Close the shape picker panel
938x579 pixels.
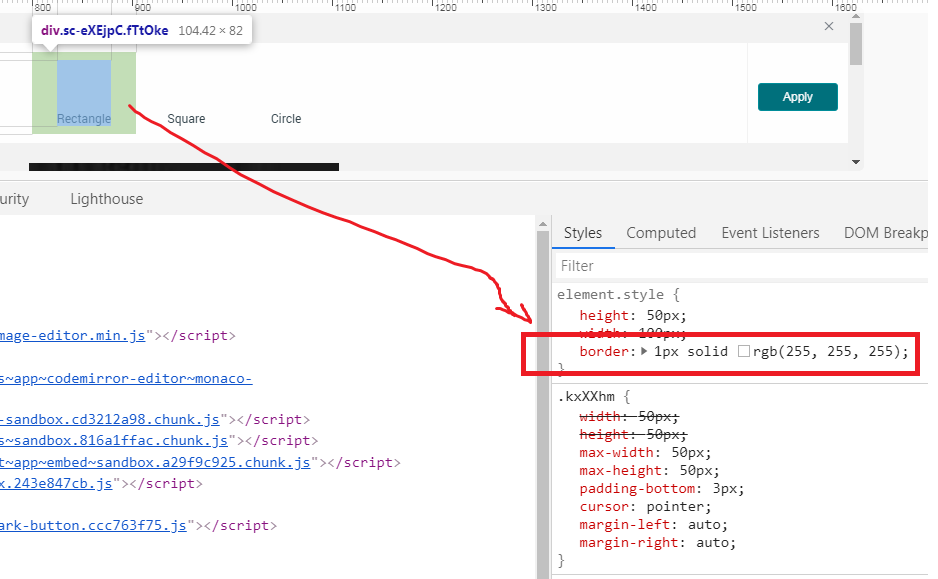pos(829,26)
